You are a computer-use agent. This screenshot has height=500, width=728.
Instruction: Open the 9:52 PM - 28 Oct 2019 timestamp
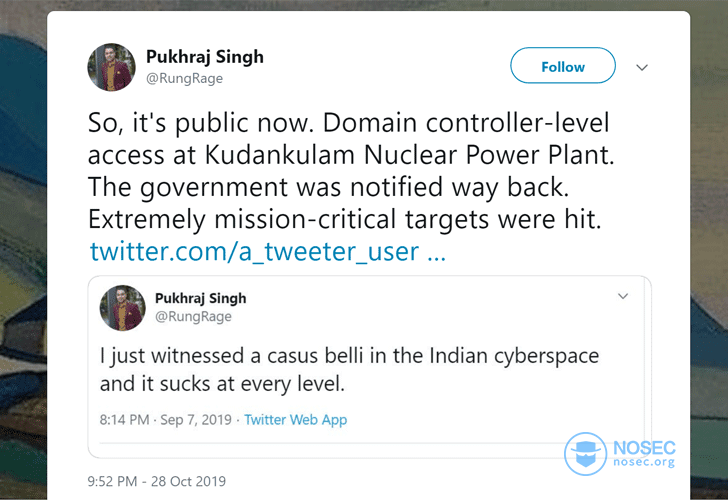pyautogui.click(x=156, y=481)
